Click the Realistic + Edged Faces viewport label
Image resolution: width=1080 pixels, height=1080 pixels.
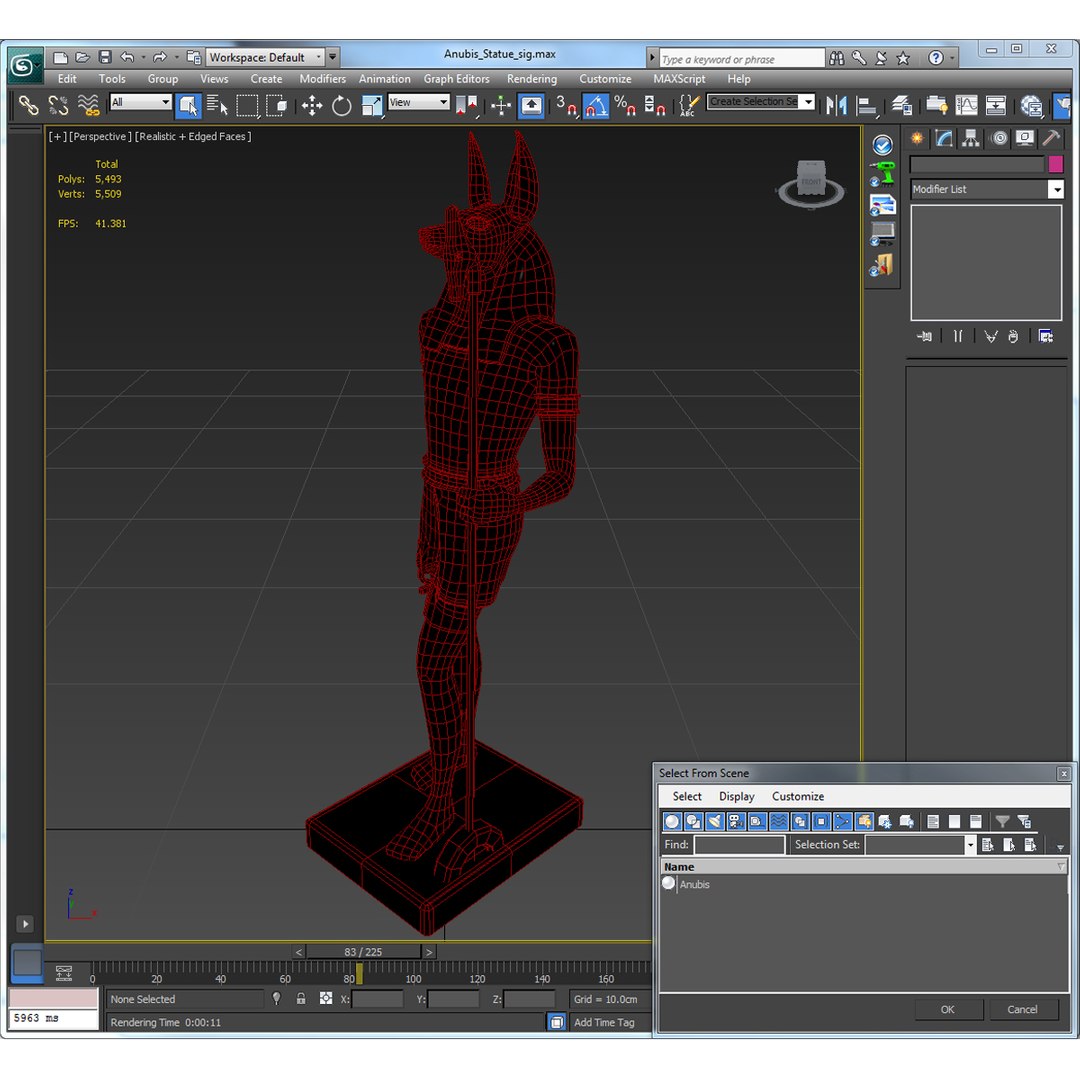coord(193,137)
